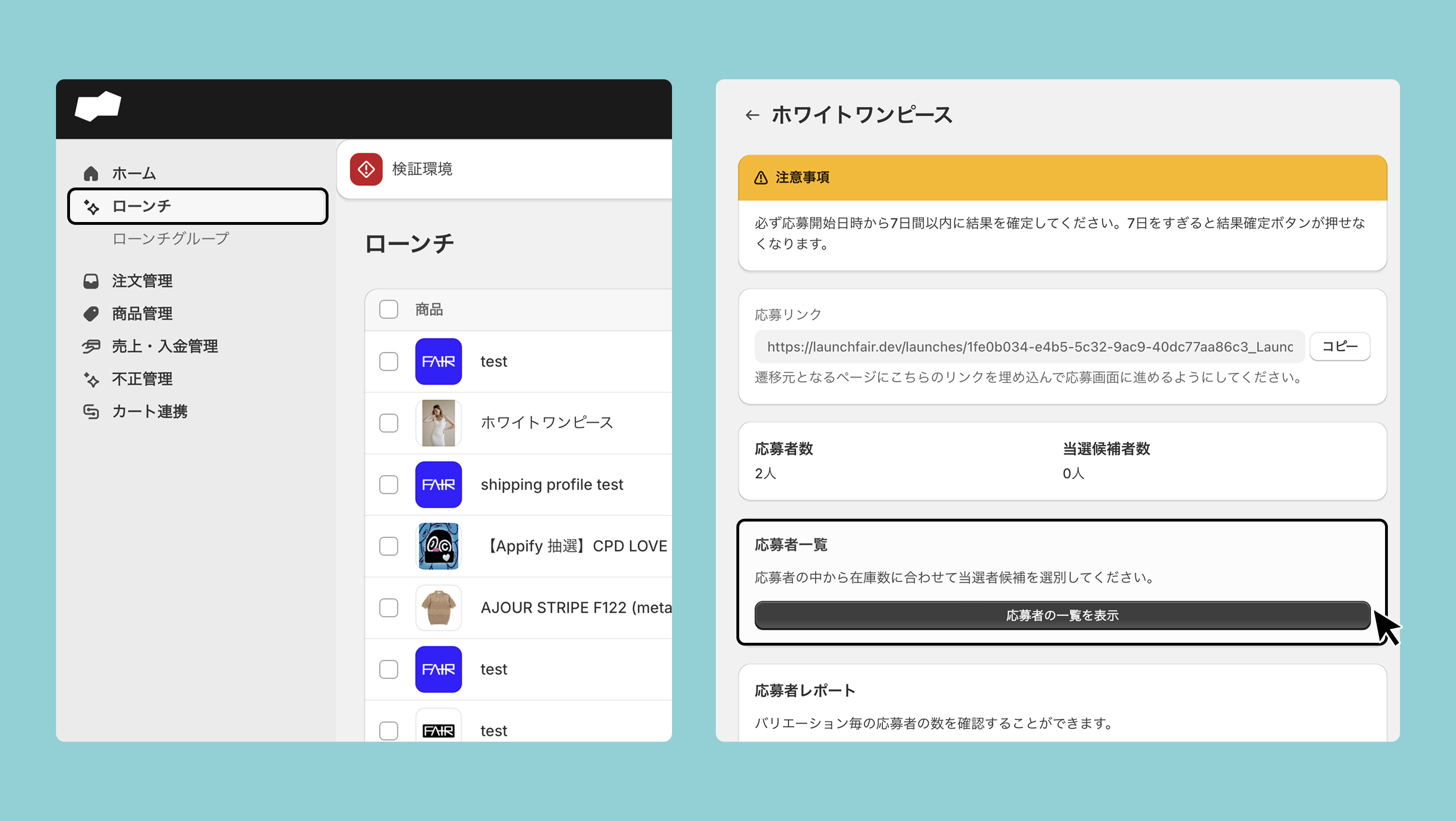
Task: Check the ホワイトワンピース row checkbox
Action: [x=389, y=423]
